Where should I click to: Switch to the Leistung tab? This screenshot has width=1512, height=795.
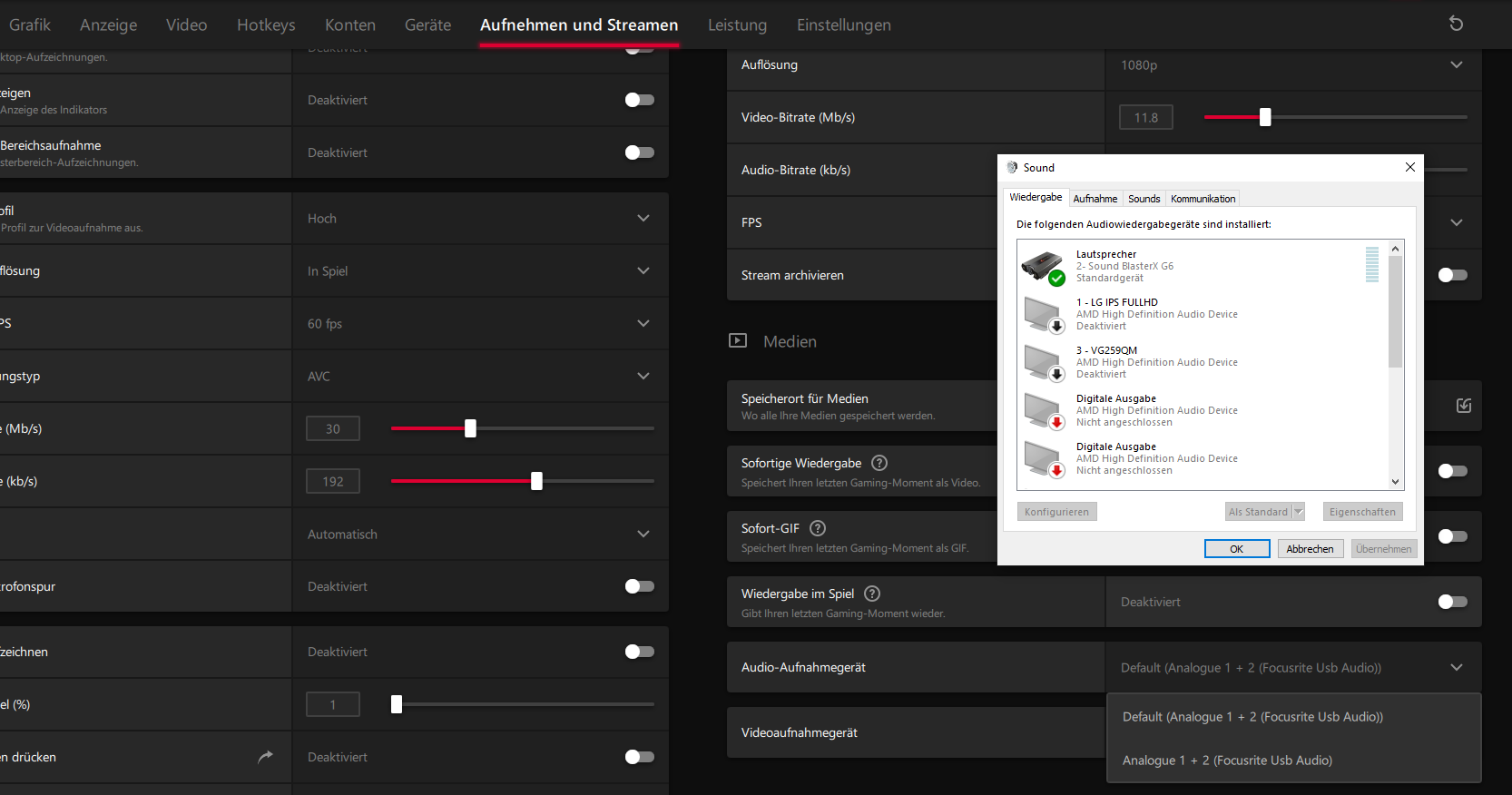click(737, 25)
